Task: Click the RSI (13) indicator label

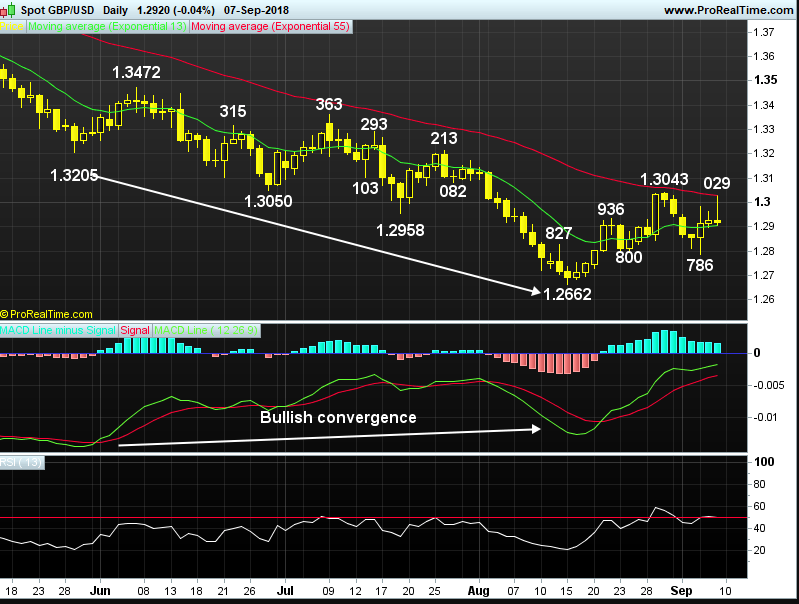Action: (x=21, y=462)
